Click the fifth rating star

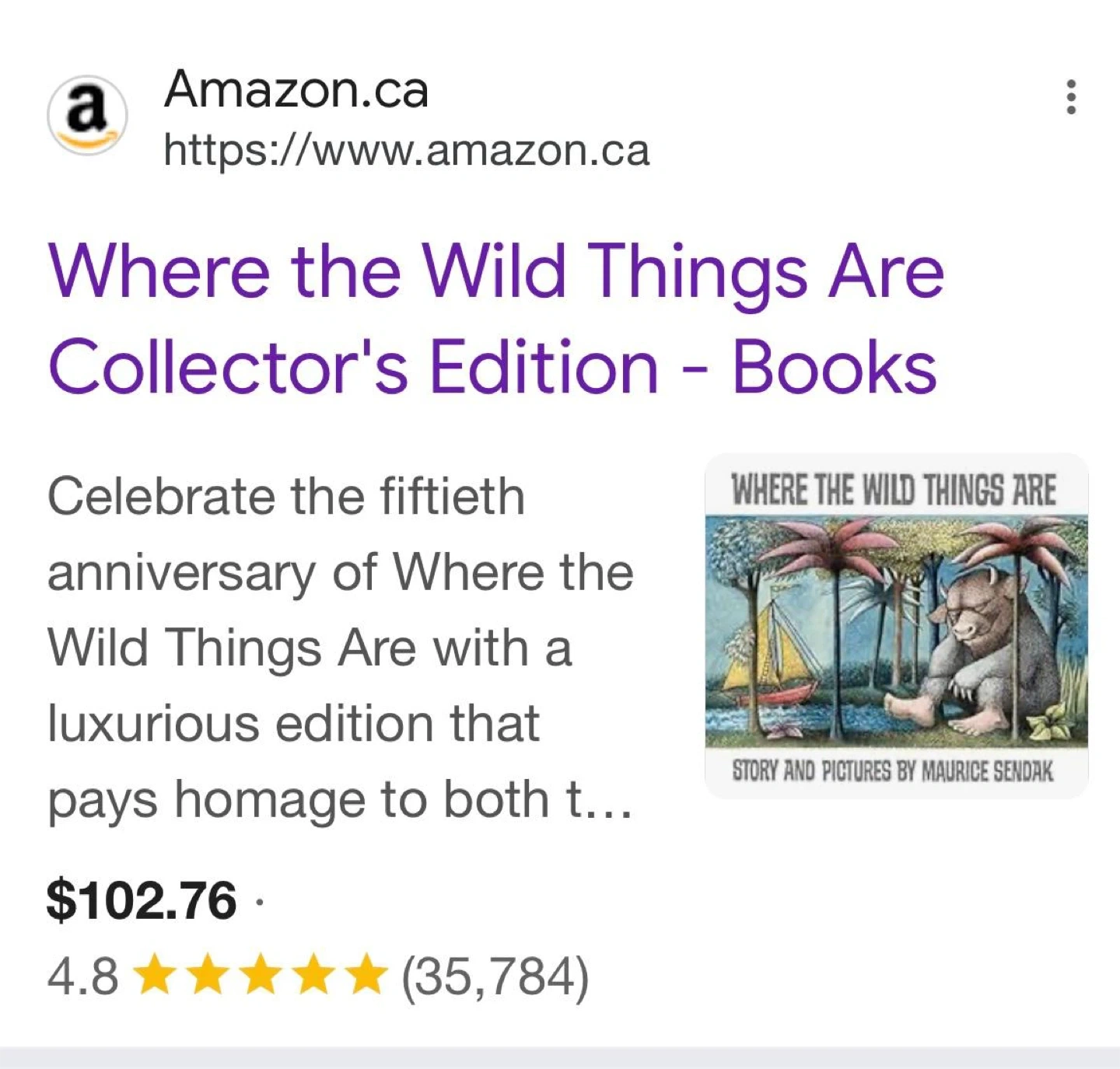pyautogui.click(x=366, y=976)
